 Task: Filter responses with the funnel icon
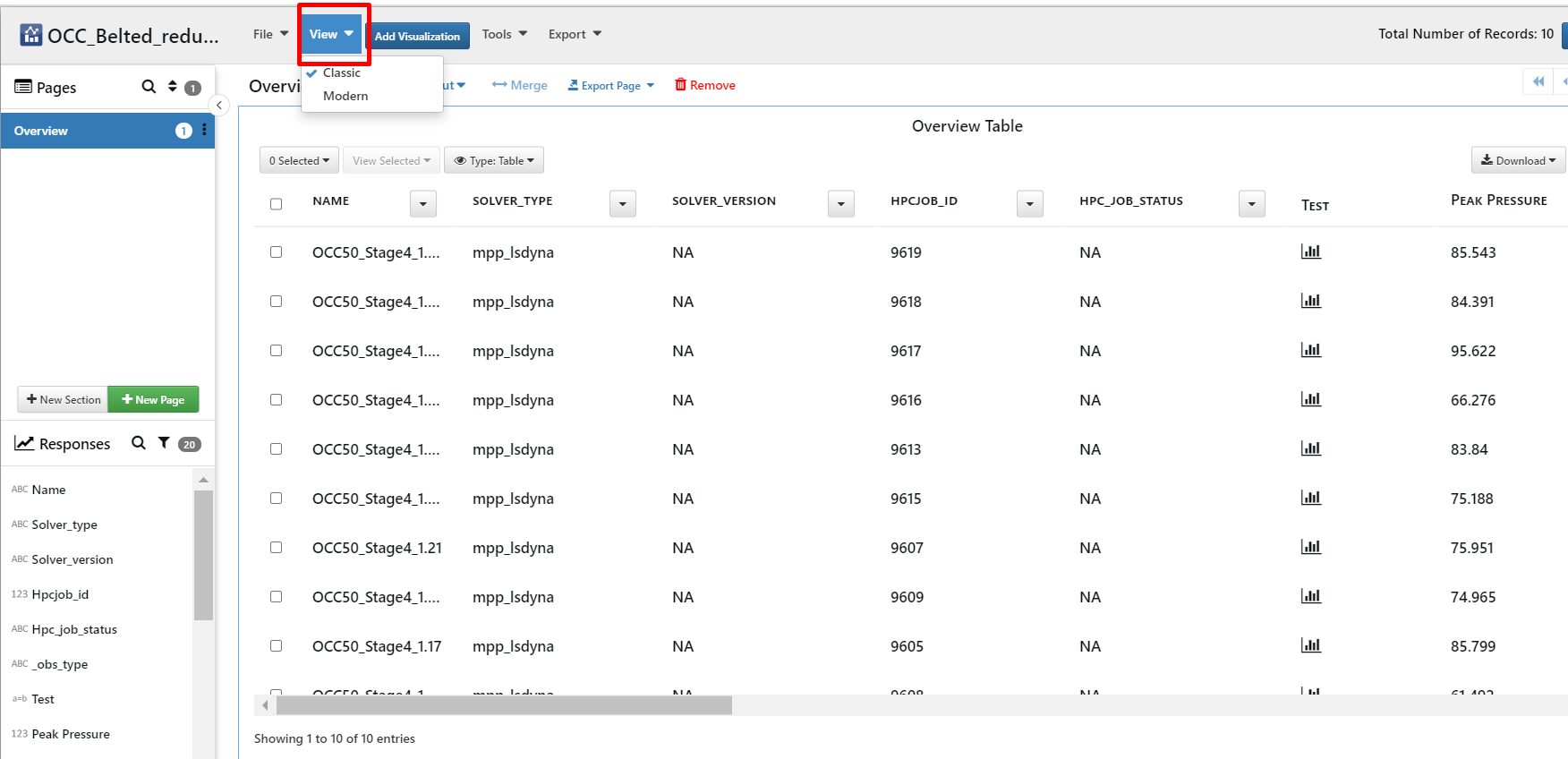pos(164,443)
